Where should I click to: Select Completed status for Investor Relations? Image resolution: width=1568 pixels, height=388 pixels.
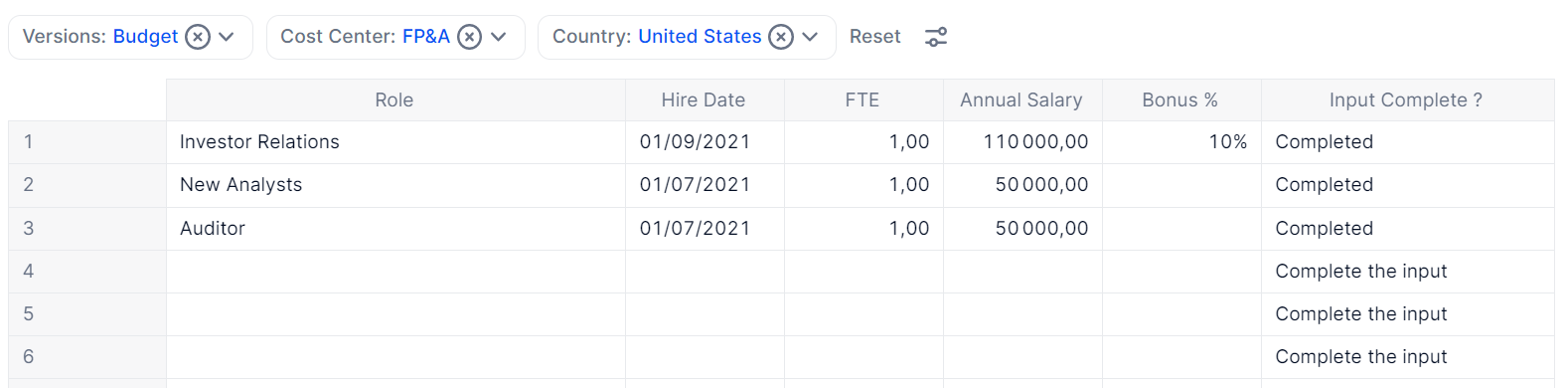tap(1407, 142)
